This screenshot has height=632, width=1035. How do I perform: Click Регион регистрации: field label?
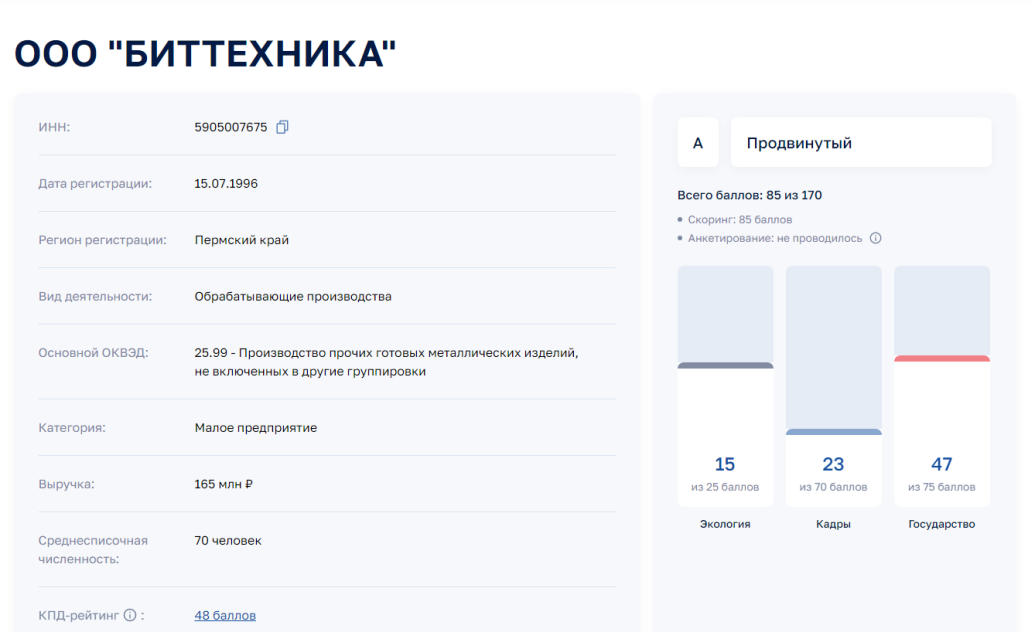102,240
